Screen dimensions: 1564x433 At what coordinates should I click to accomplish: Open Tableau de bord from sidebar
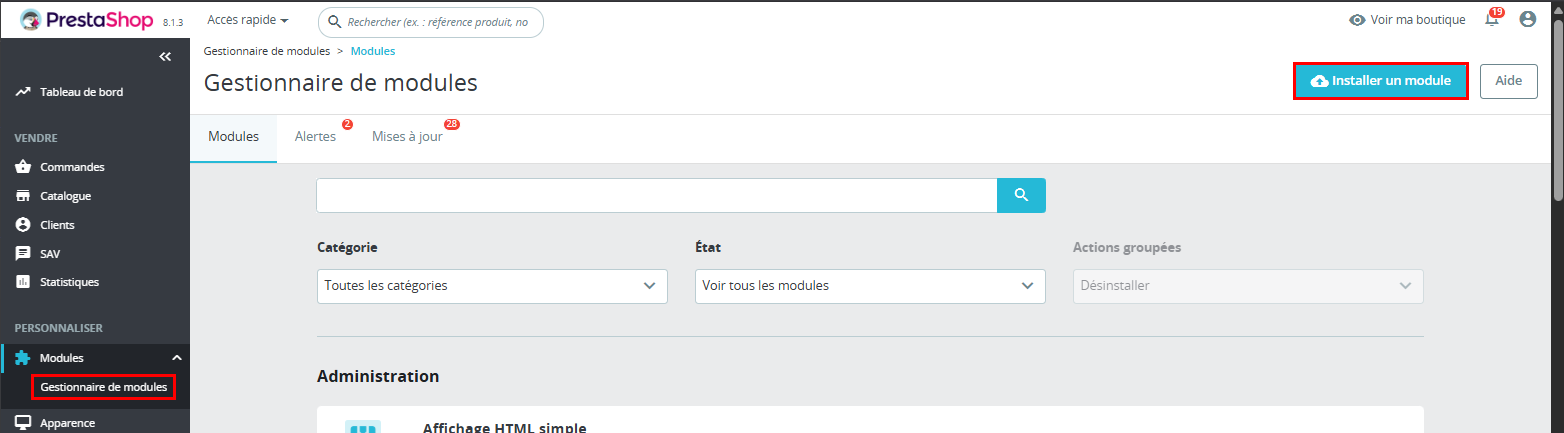pyautogui.click(x=81, y=92)
